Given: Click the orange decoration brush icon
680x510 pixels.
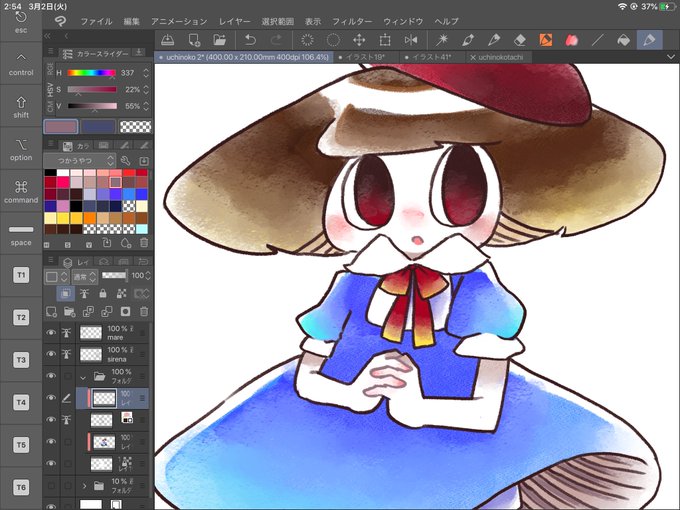Looking at the screenshot, I should [x=546, y=40].
